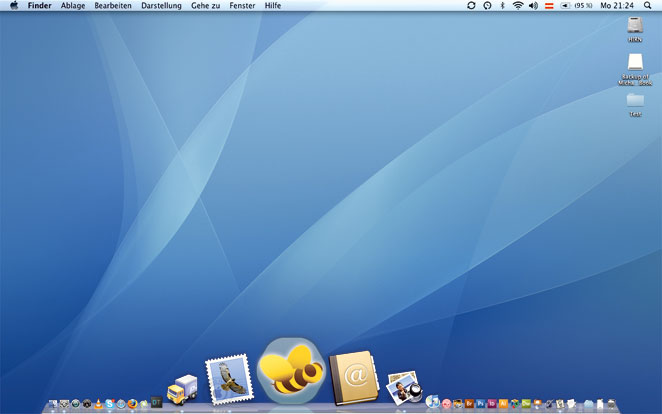The image size is (662, 414).
Task: Click the Bluetooth status icon
Action: [502, 6]
